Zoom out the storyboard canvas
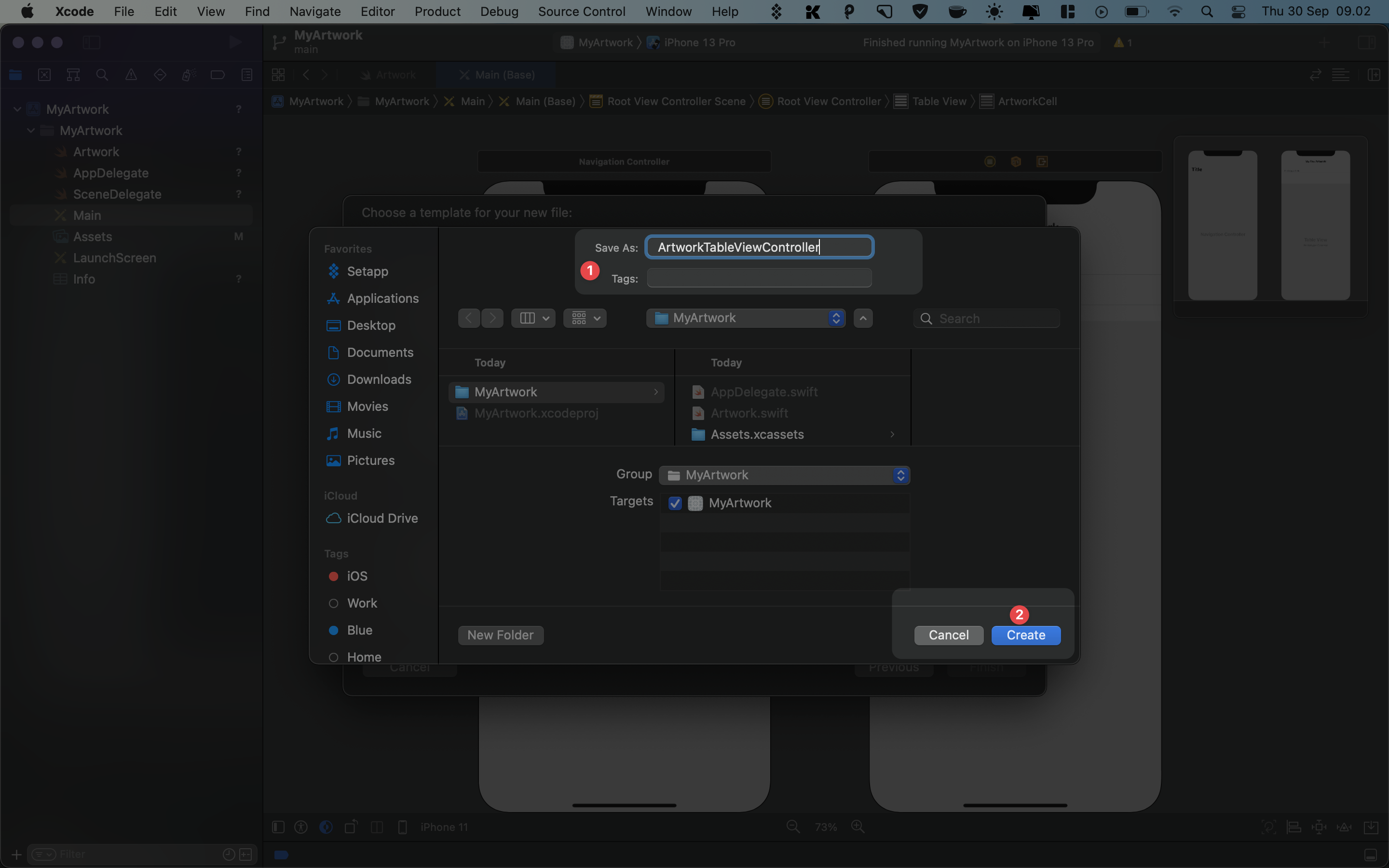 click(793, 827)
